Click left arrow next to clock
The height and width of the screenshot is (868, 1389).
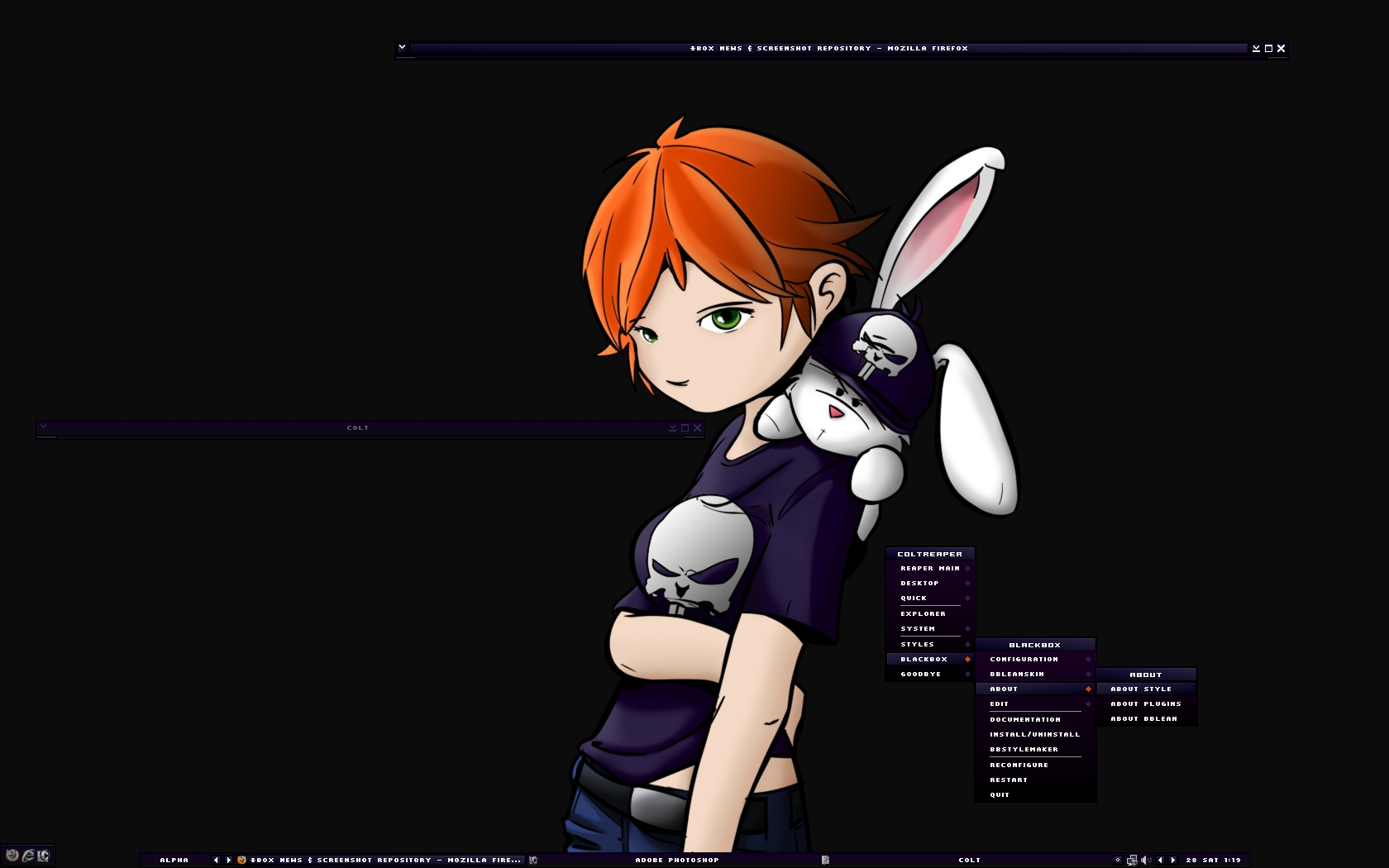coord(1160,860)
